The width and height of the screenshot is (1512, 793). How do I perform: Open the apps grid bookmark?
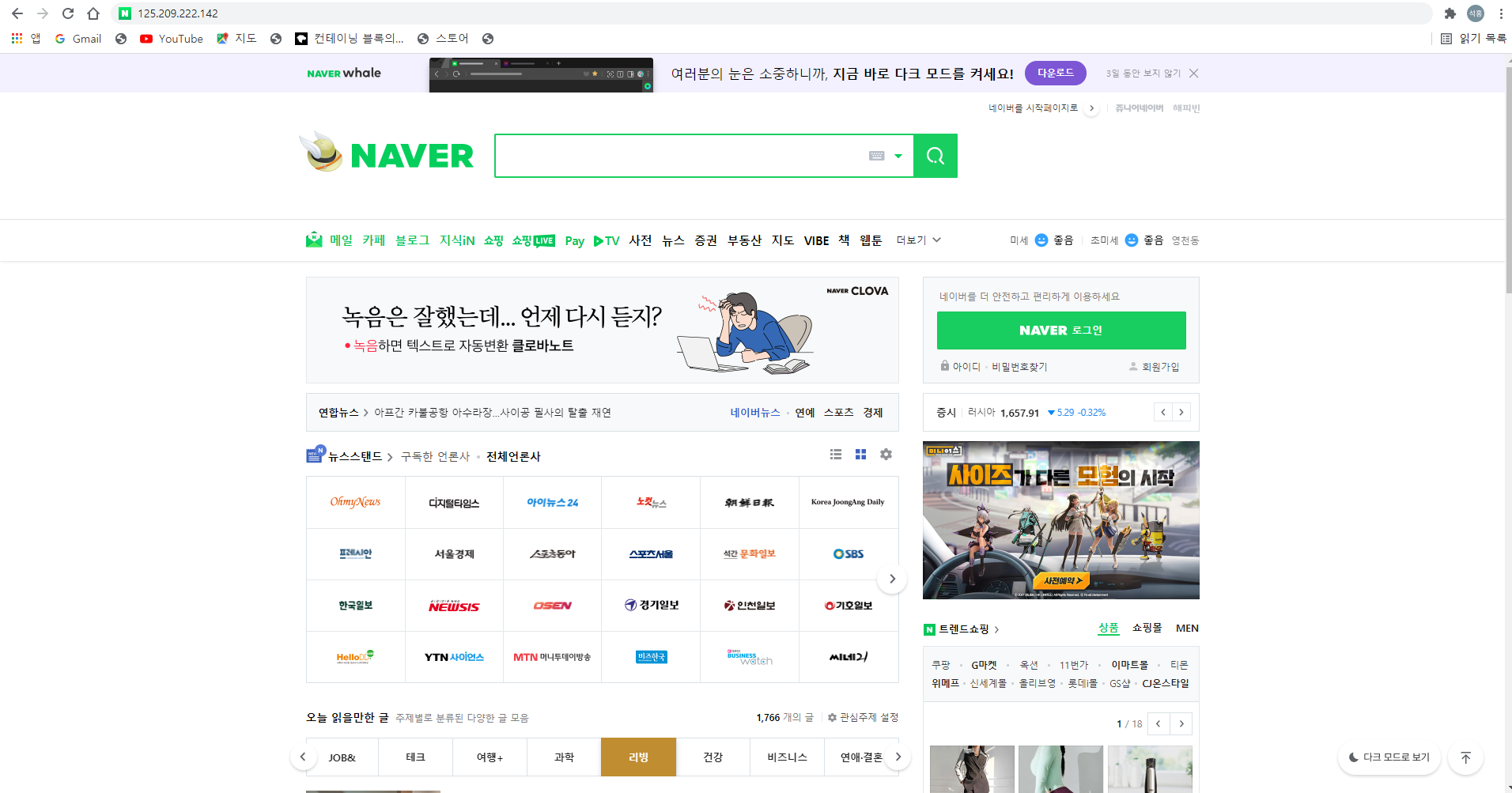pyautogui.click(x=25, y=38)
